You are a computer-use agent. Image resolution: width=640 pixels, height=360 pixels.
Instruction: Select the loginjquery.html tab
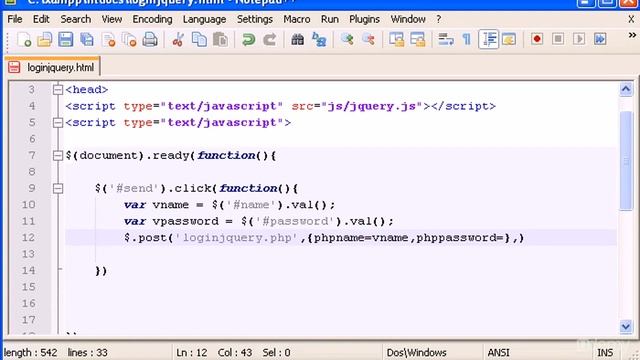coord(53,67)
